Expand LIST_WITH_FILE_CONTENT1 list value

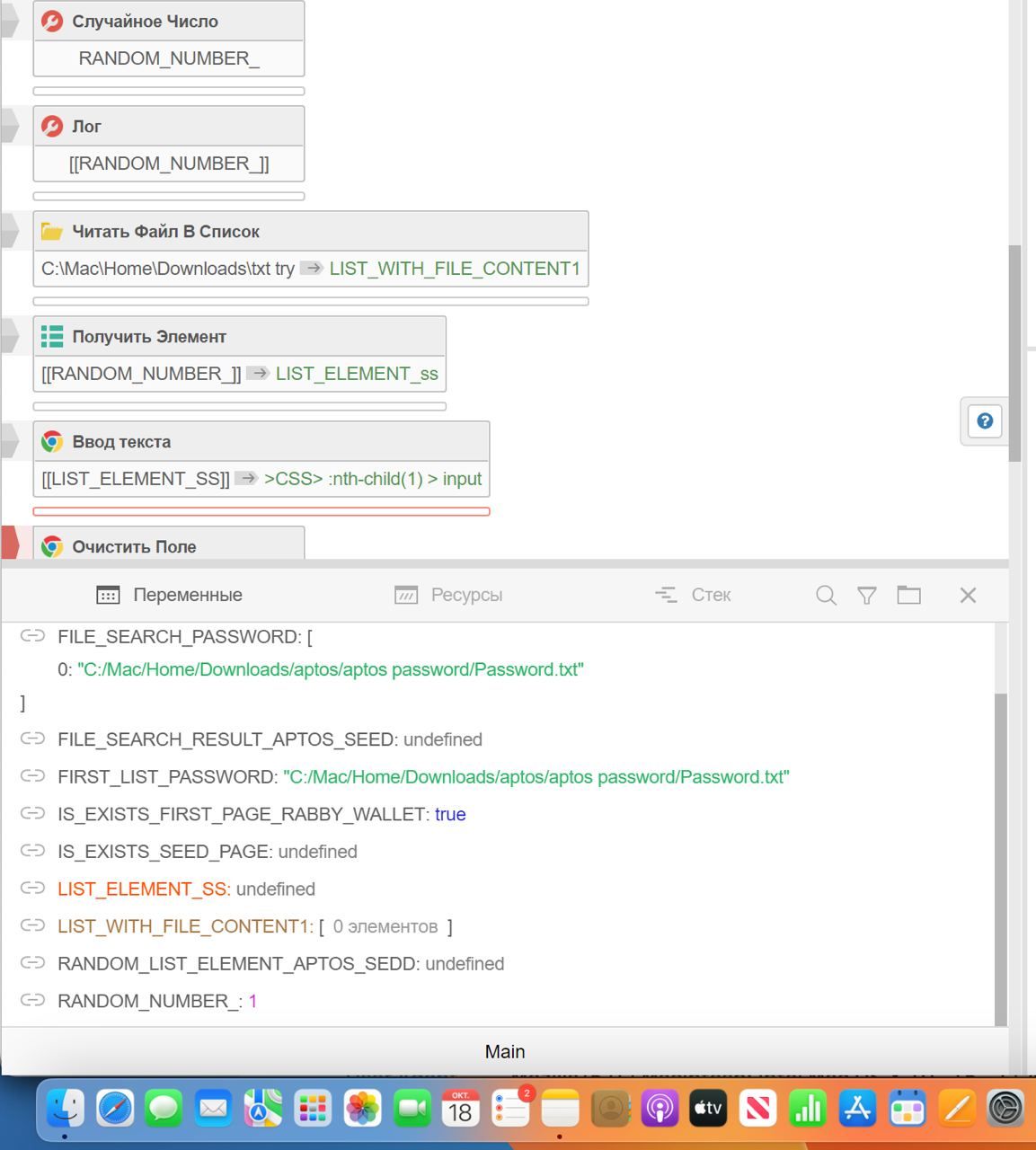click(x=385, y=926)
